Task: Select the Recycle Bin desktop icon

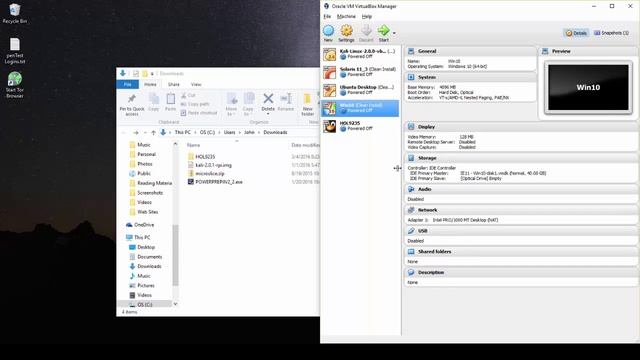Action: tap(14, 13)
